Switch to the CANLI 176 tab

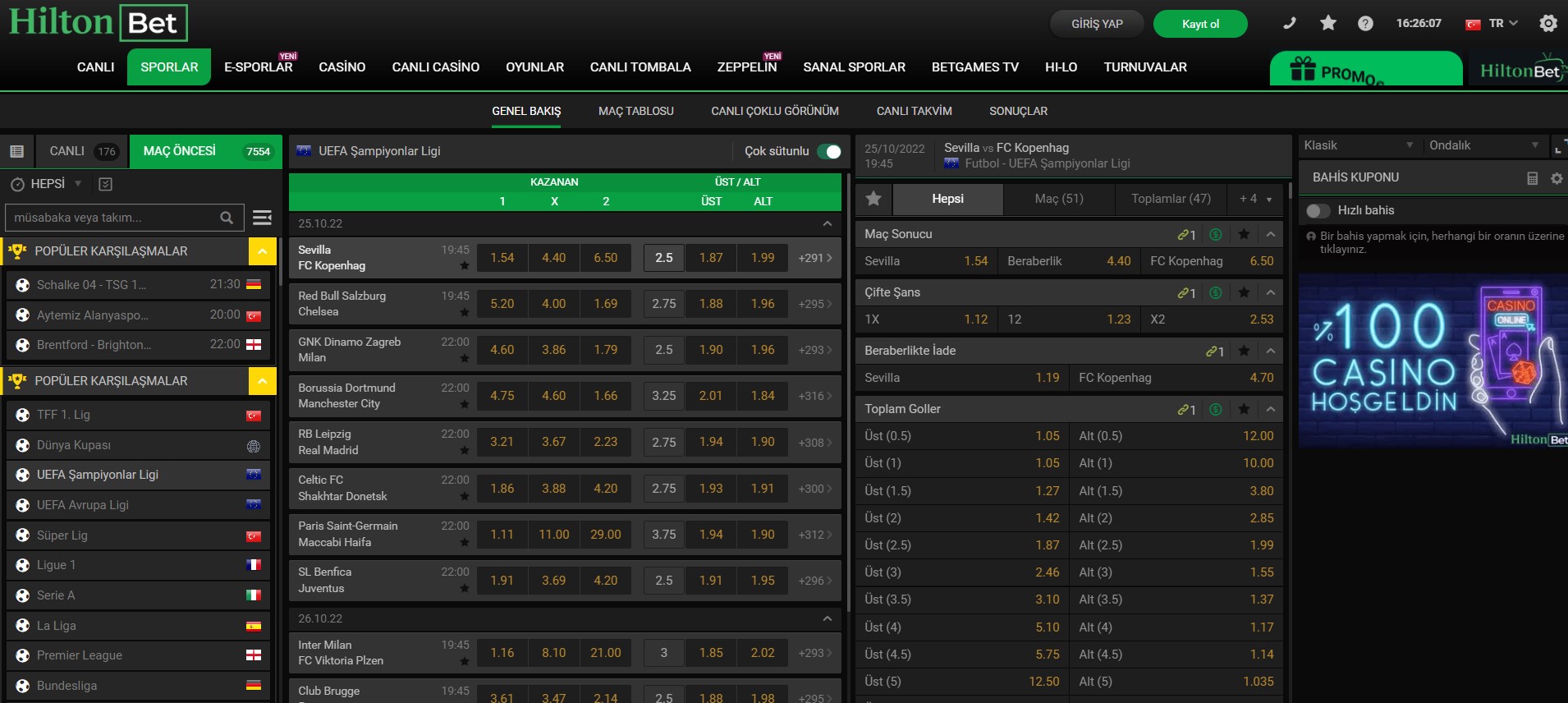tap(83, 151)
